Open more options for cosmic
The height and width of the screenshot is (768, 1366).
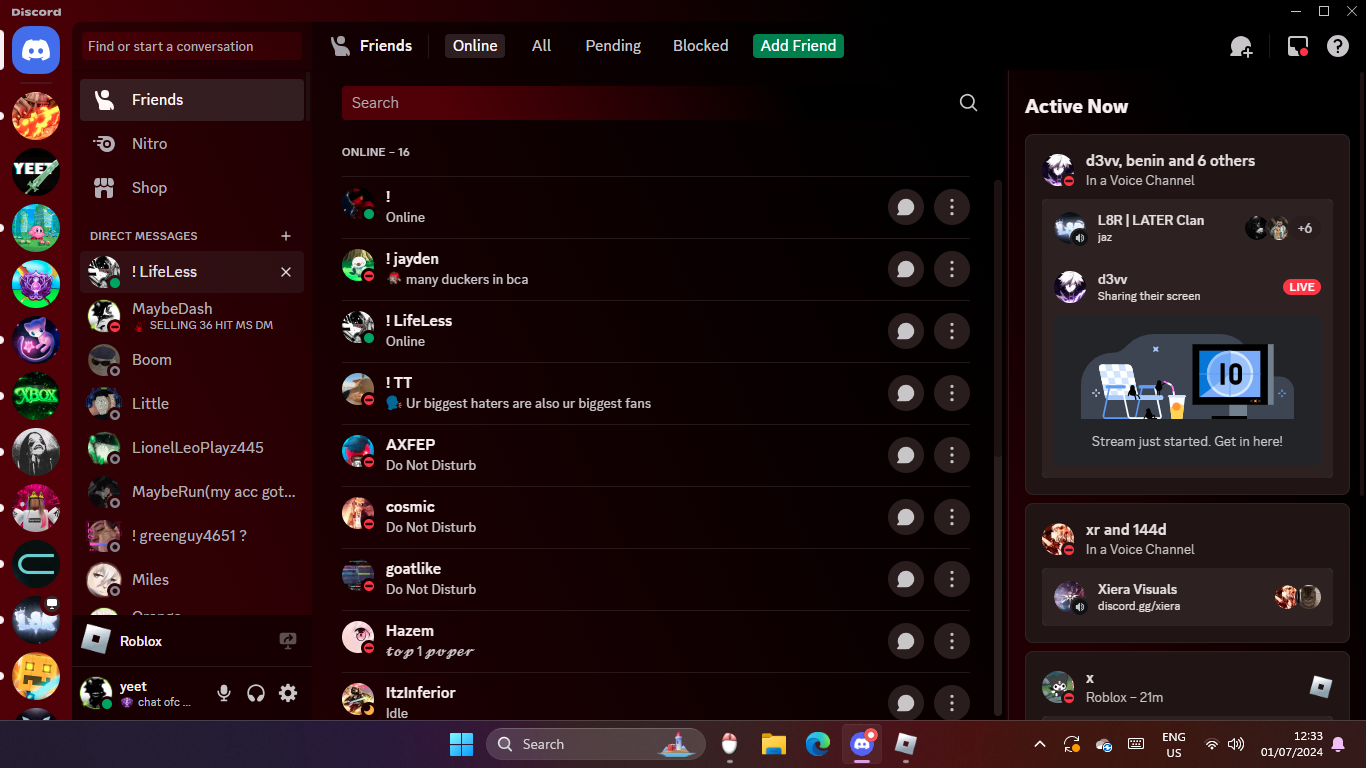click(x=952, y=517)
